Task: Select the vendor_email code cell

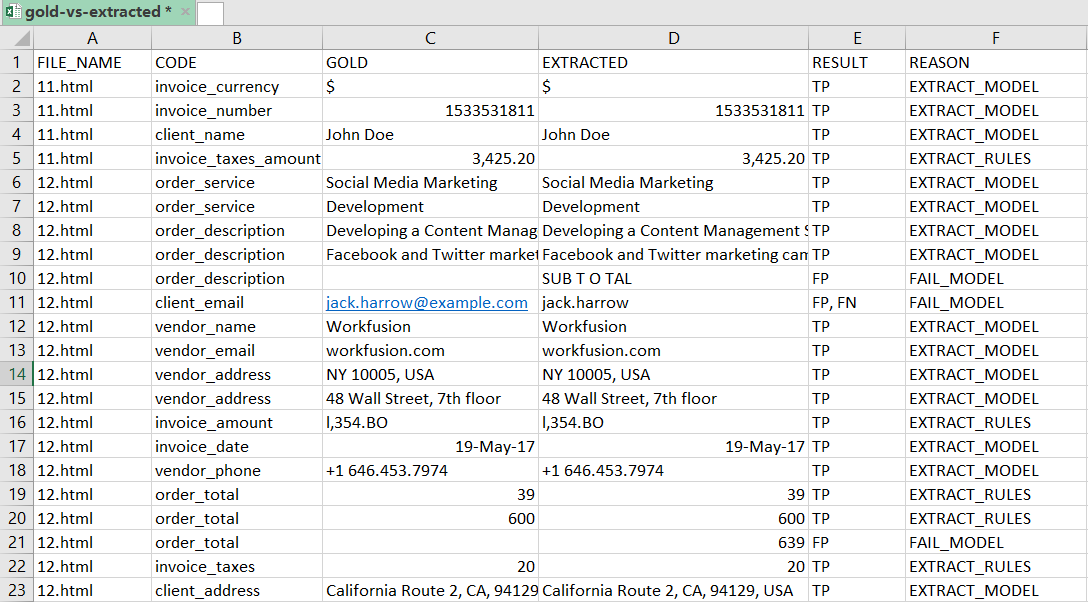Action: coord(237,350)
